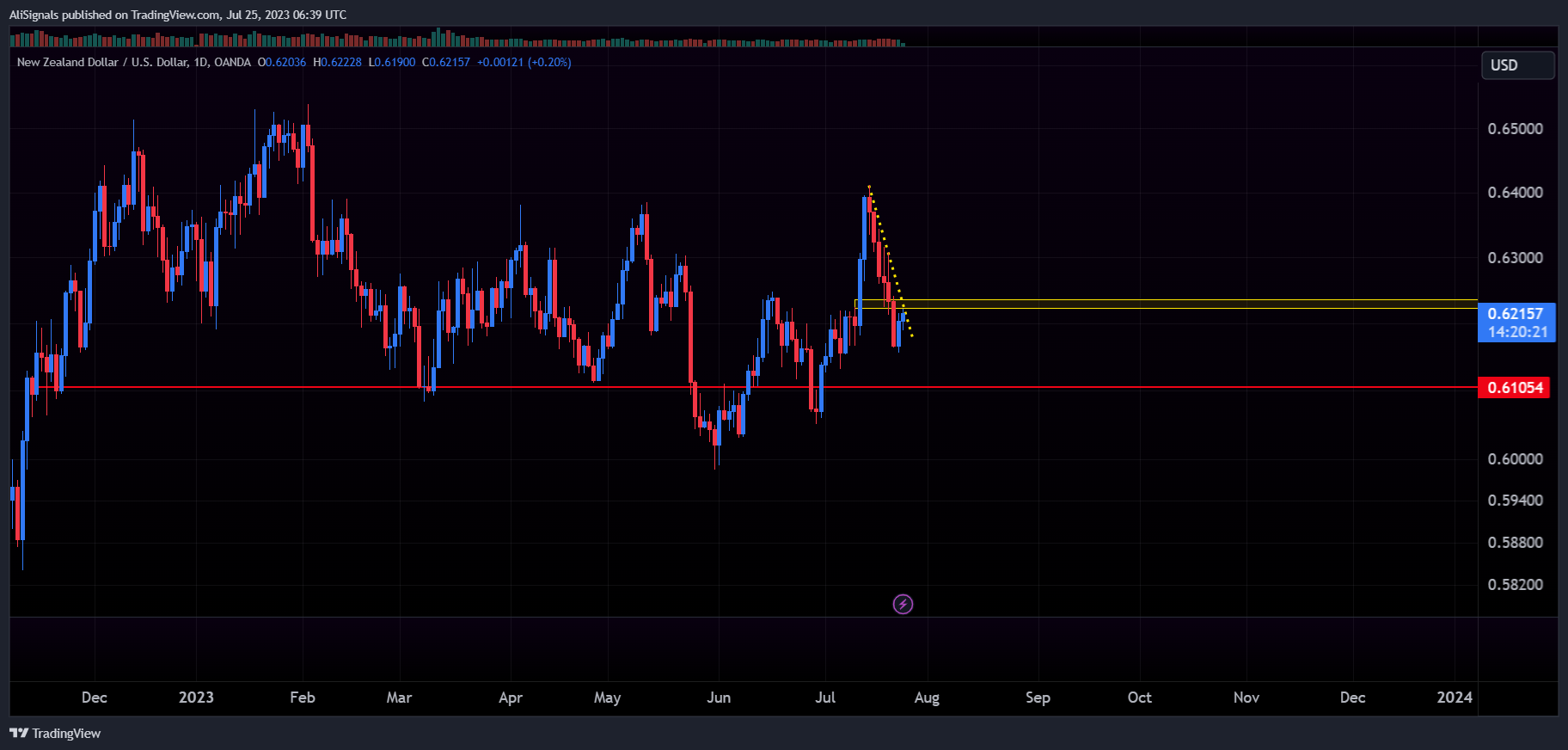Screen dimensions: 1568x750
Task: Select the 0.60000 price axis label
Action: pyautogui.click(x=1516, y=459)
